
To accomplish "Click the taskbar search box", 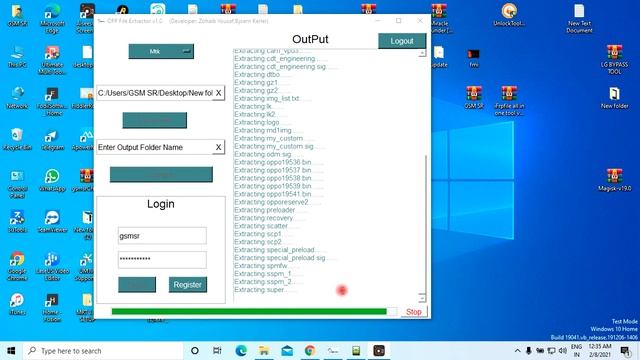I will 103,351.
